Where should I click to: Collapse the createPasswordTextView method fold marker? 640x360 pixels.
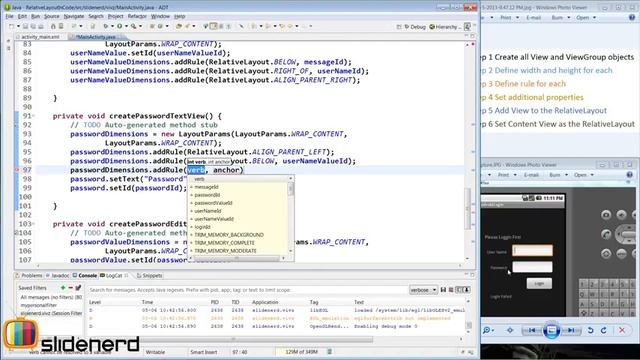pyautogui.click(x=33, y=116)
